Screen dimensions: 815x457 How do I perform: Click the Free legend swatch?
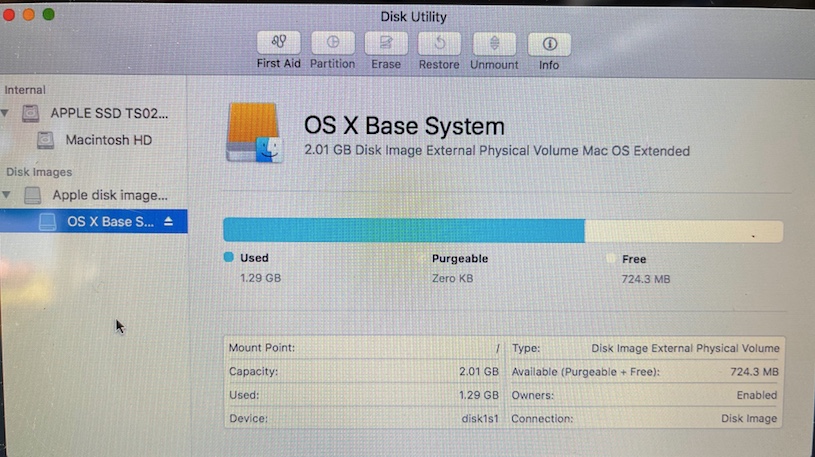pyautogui.click(x=611, y=258)
